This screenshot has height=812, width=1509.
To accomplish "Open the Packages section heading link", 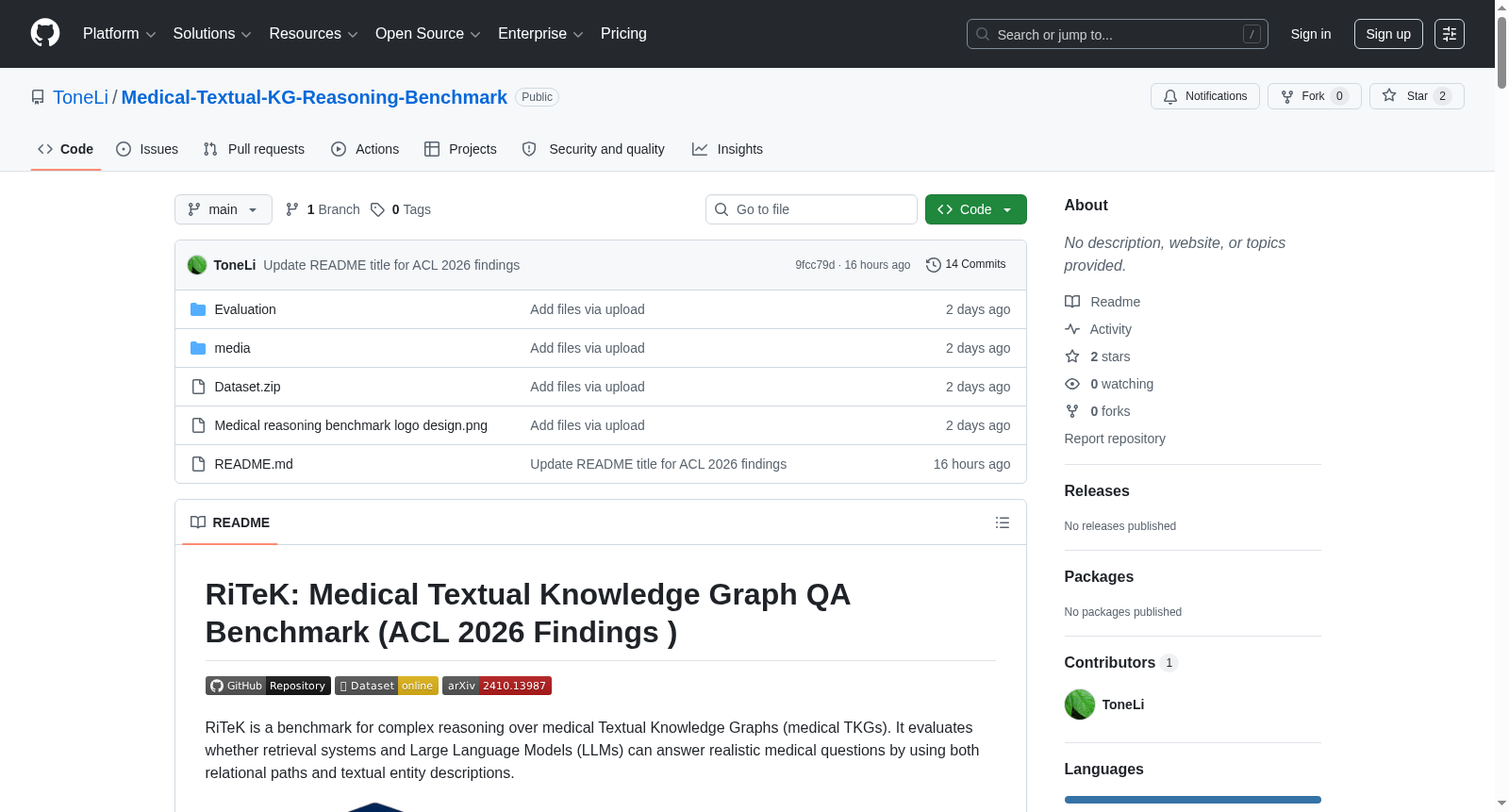I will (x=1099, y=576).
